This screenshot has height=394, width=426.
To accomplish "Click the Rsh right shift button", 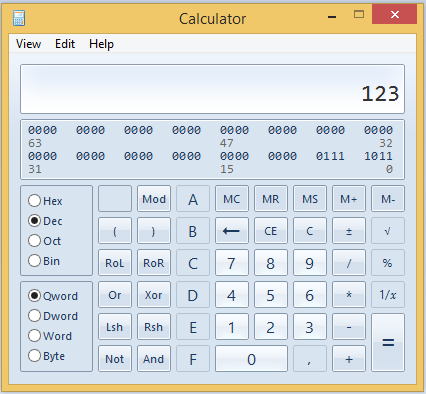I will (154, 327).
